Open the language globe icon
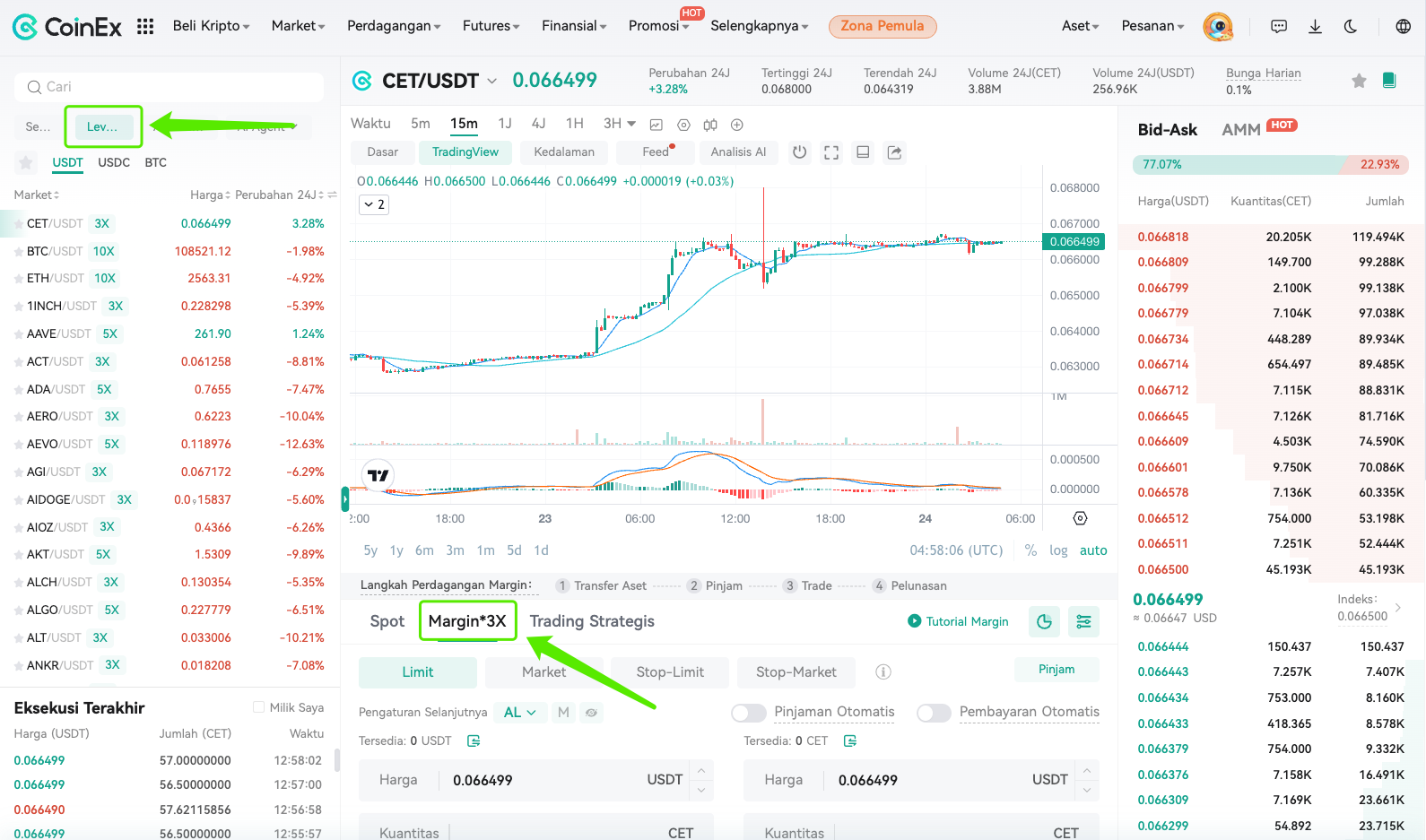Image resolution: width=1426 pixels, height=840 pixels. [x=1404, y=27]
